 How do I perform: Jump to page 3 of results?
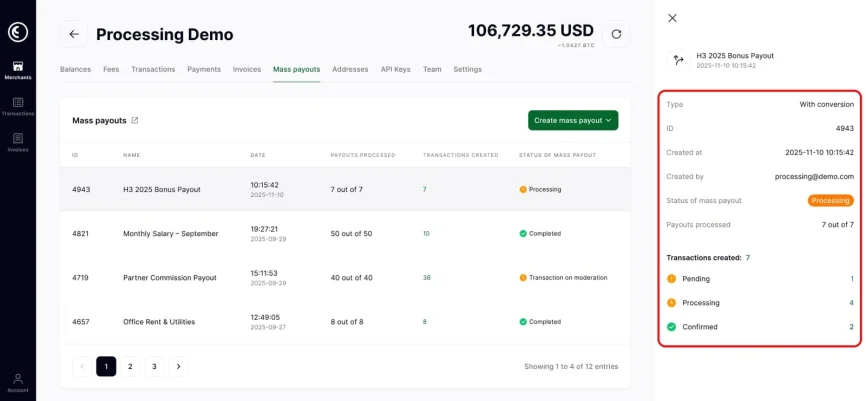coord(154,367)
